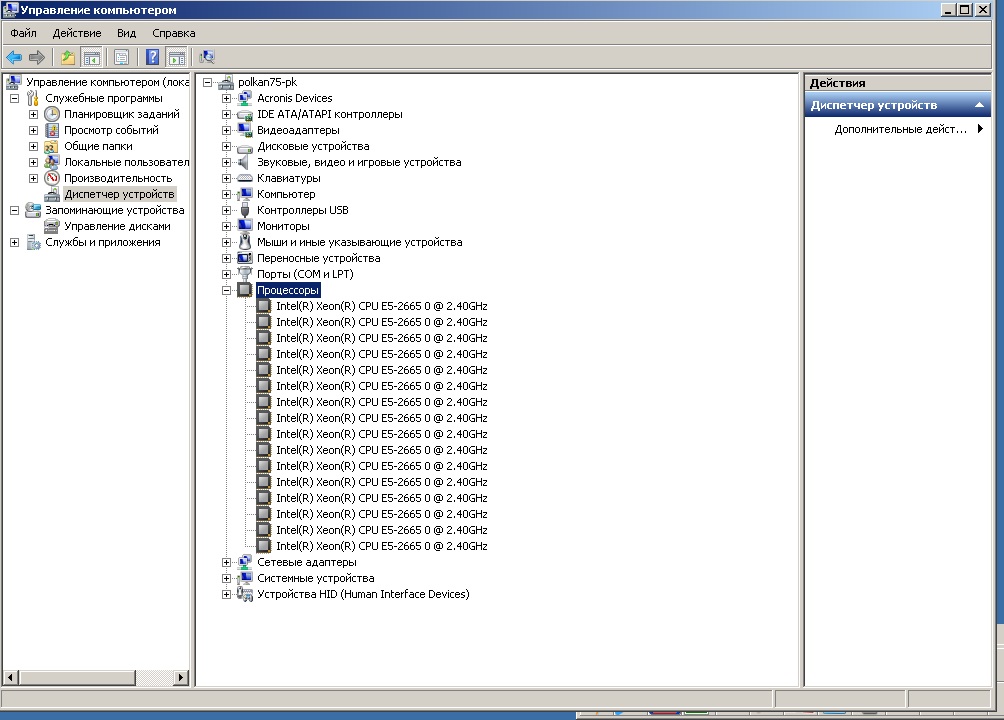The width and height of the screenshot is (1004, 720).
Task: Collapse Диспетчер устройств section in Действия pane
Action: click(979, 105)
